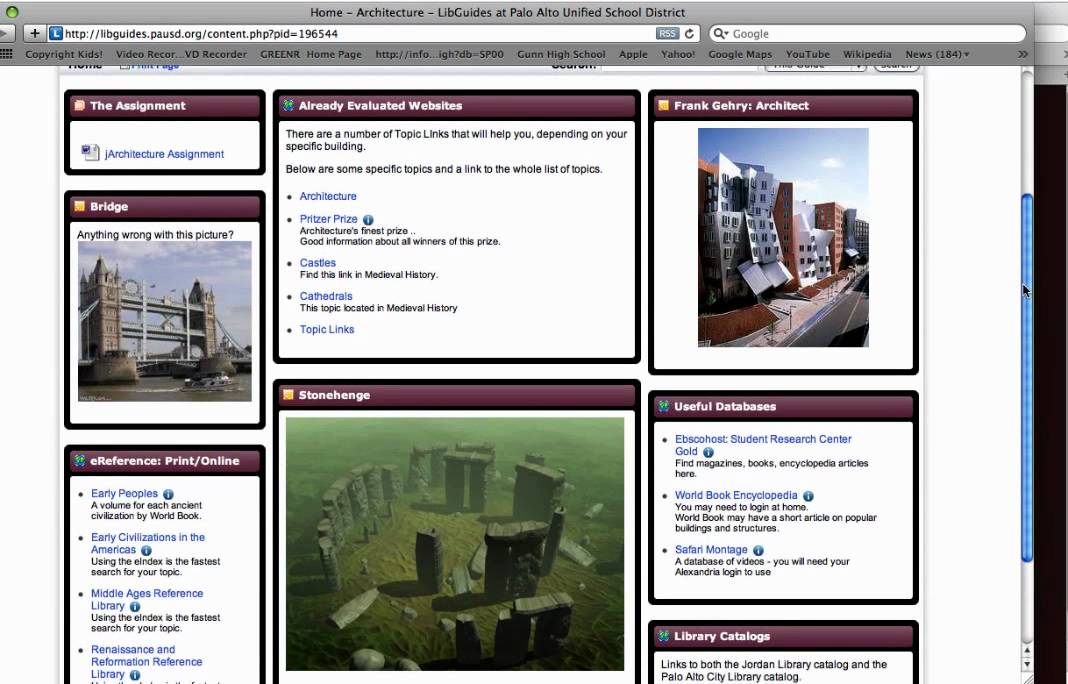
Task: Show more bookmarks with the chevron
Action: pyautogui.click(x=1022, y=54)
